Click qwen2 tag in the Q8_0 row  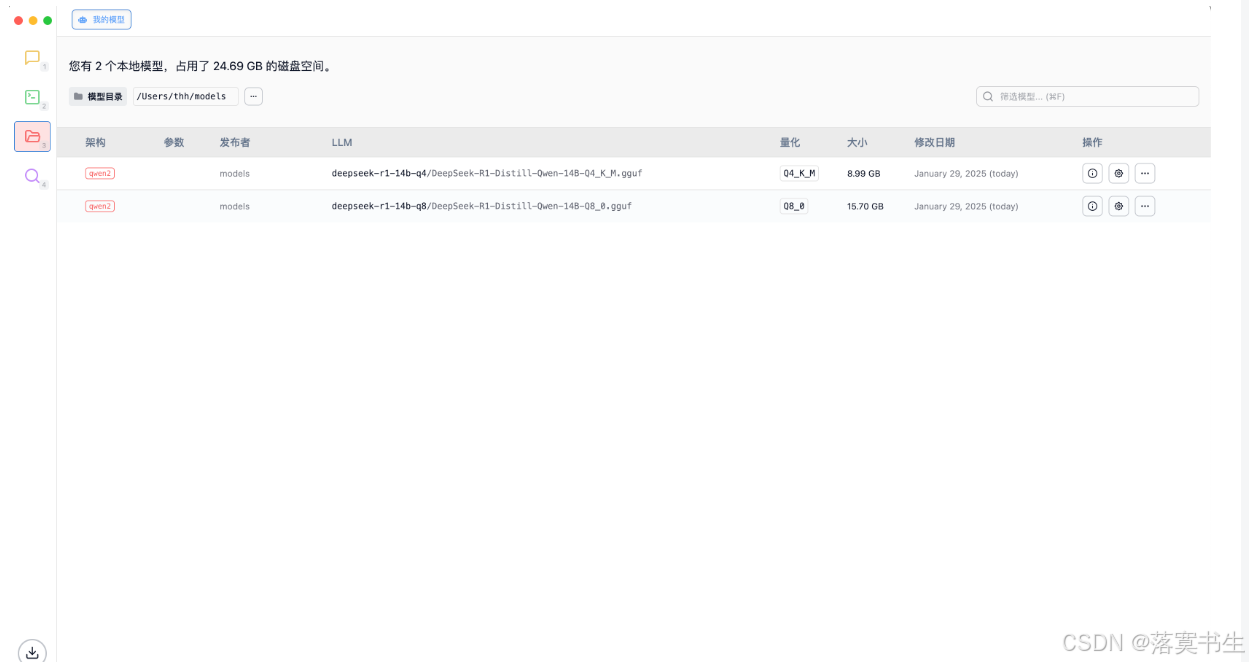(x=100, y=206)
